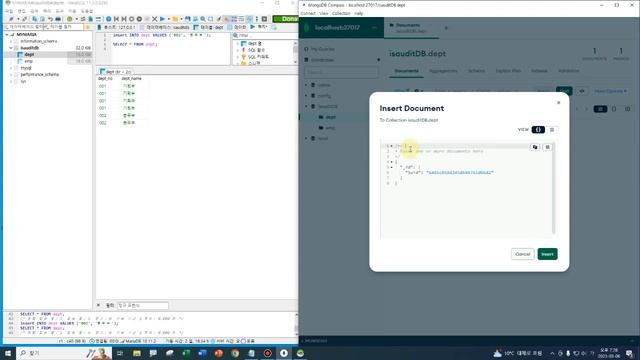This screenshot has width=640, height=360.
Task: Click the search magnifier icon in HeidiSQL toolbar
Action: (x=203, y=19)
